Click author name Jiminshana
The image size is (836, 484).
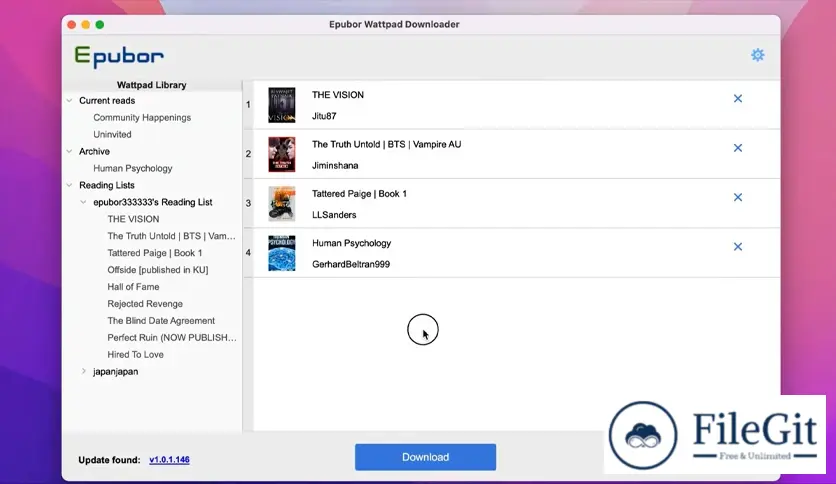(335, 166)
